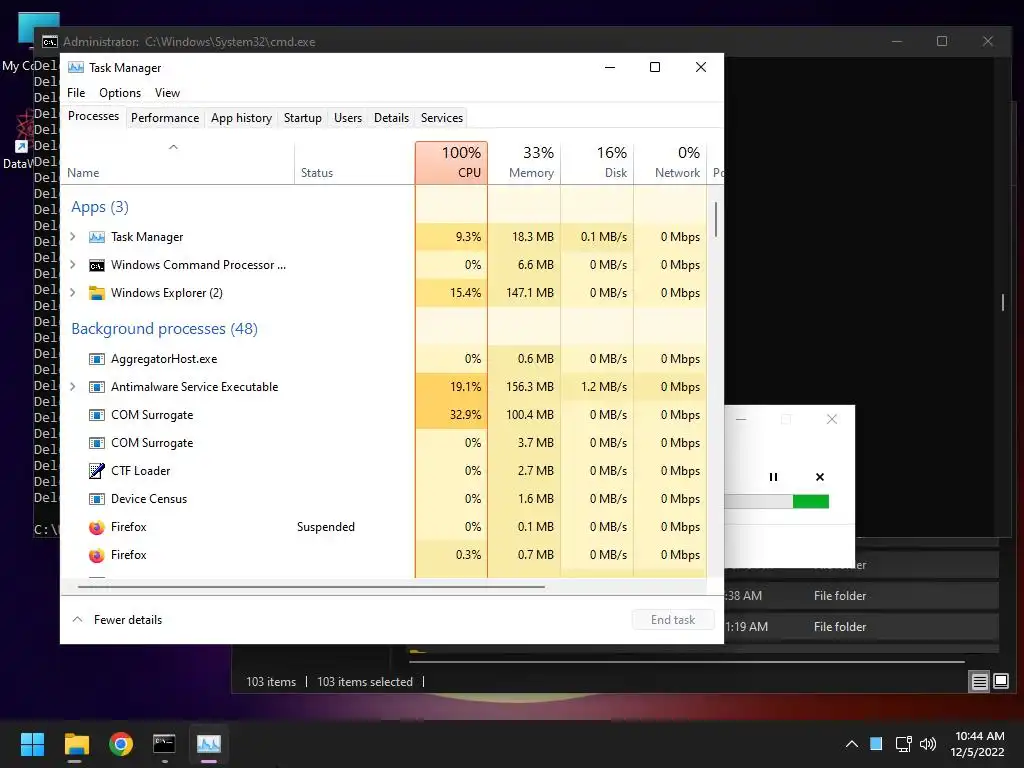The height and width of the screenshot is (768, 1024).
Task: Switch Explorer to large thumbnails view icon
Action: coord(1001,682)
